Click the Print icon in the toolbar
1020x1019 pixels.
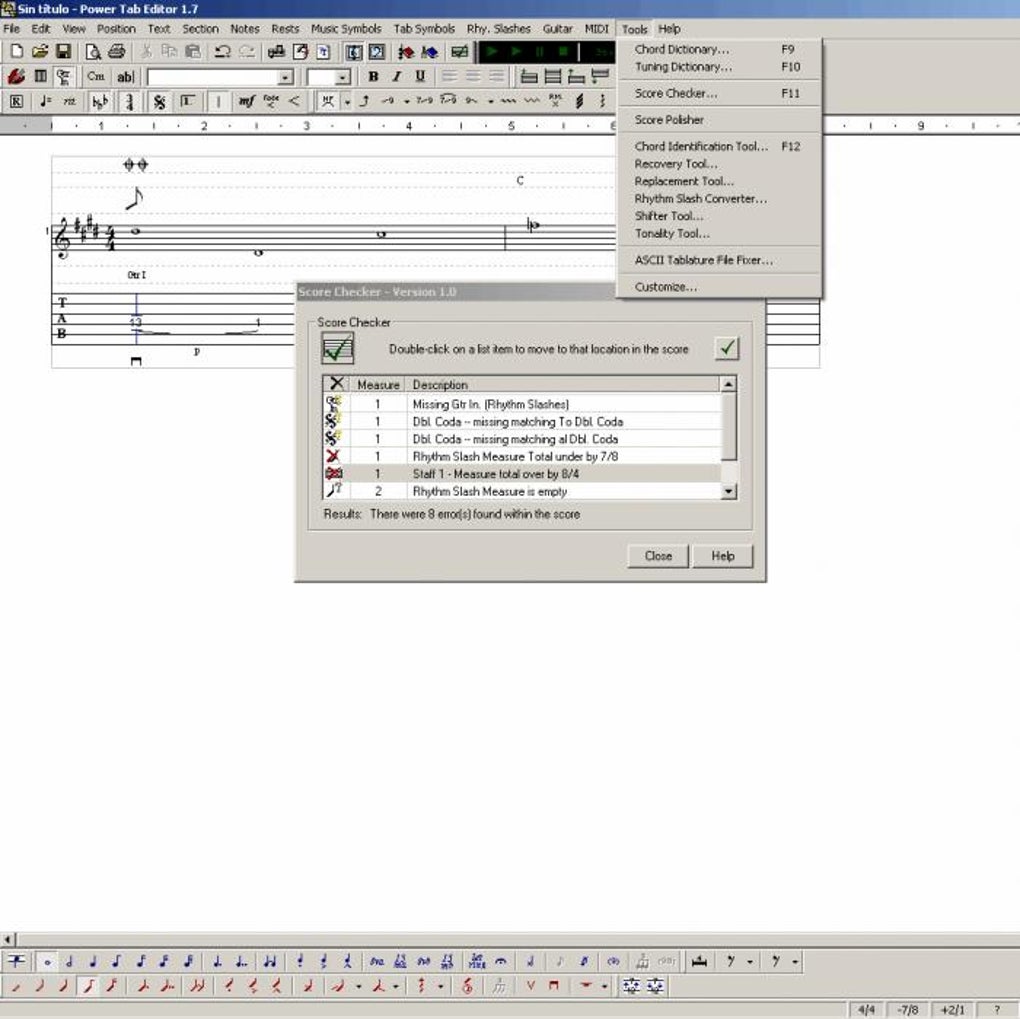pyautogui.click(x=116, y=52)
